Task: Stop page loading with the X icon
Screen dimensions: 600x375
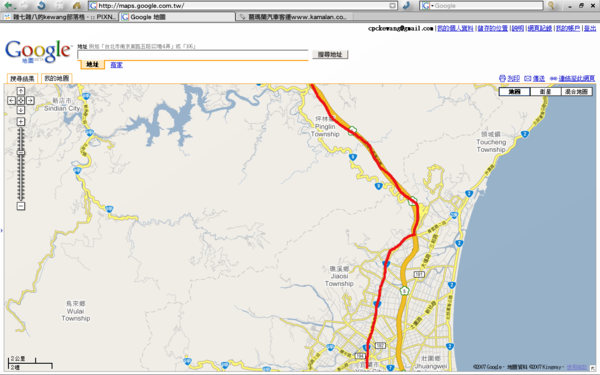Action: pos(59,5)
